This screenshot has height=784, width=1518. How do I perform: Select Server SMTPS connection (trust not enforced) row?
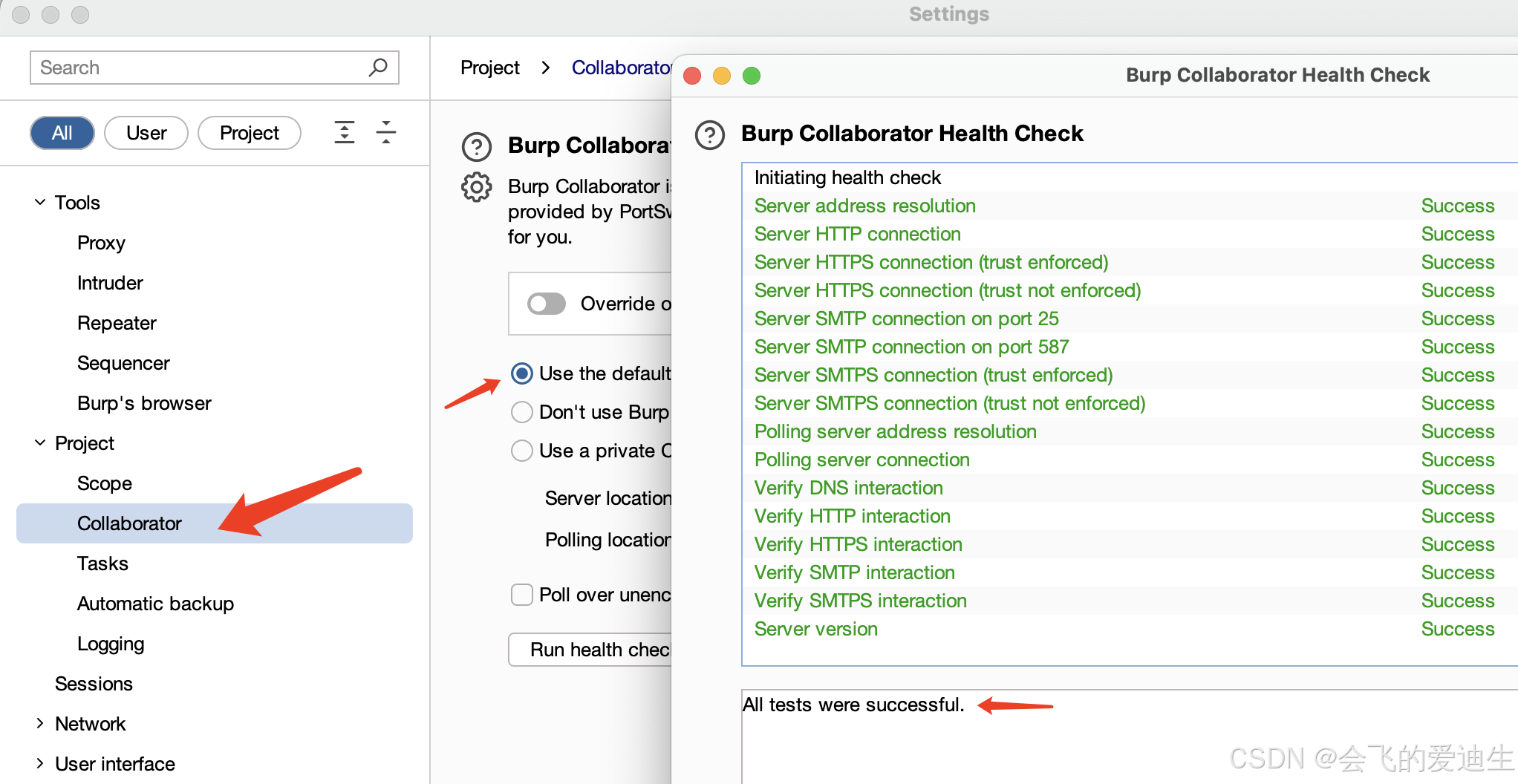(x=1130, y=403)
